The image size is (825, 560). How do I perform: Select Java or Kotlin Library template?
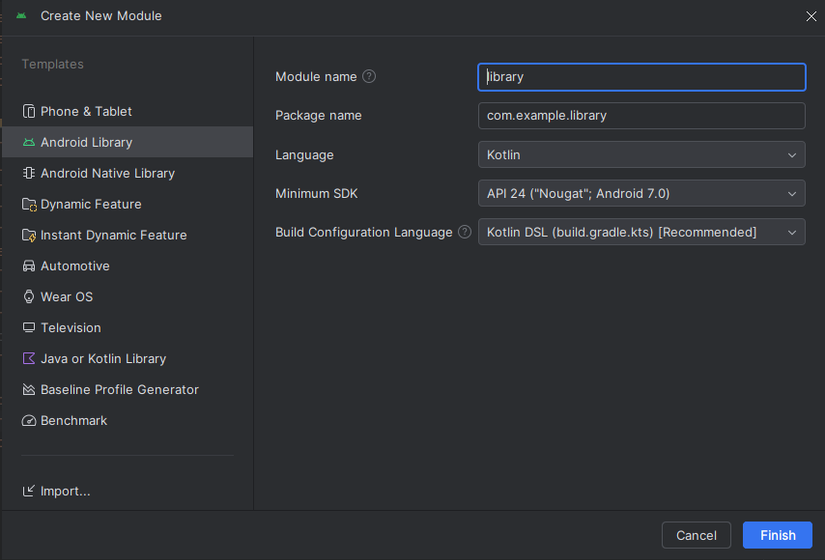click(127, 359)
